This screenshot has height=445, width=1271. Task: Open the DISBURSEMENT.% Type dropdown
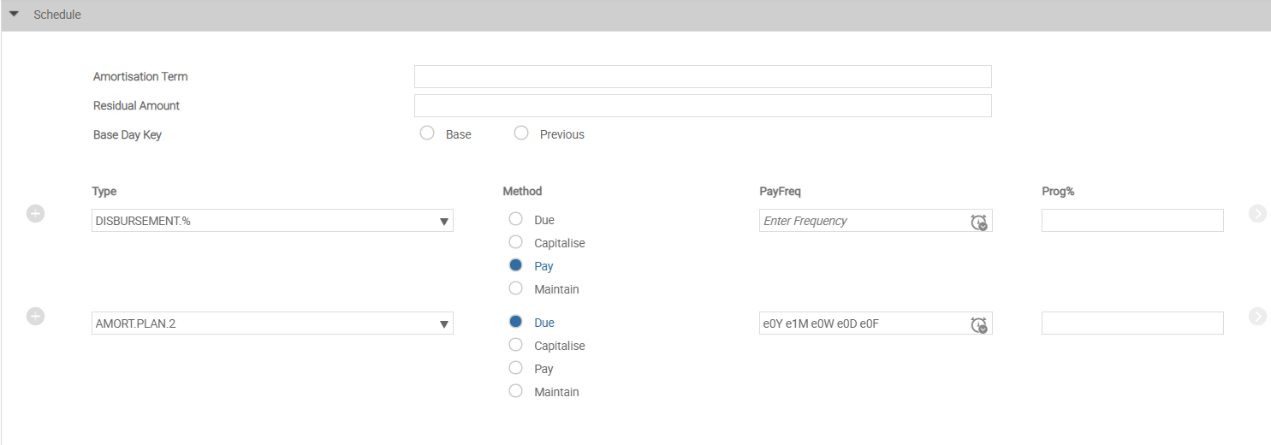tap(444, 222)
